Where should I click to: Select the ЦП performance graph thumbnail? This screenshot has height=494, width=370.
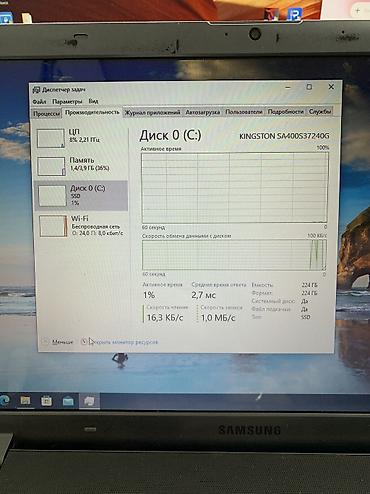pyautogui.click(x=51, y=138)
